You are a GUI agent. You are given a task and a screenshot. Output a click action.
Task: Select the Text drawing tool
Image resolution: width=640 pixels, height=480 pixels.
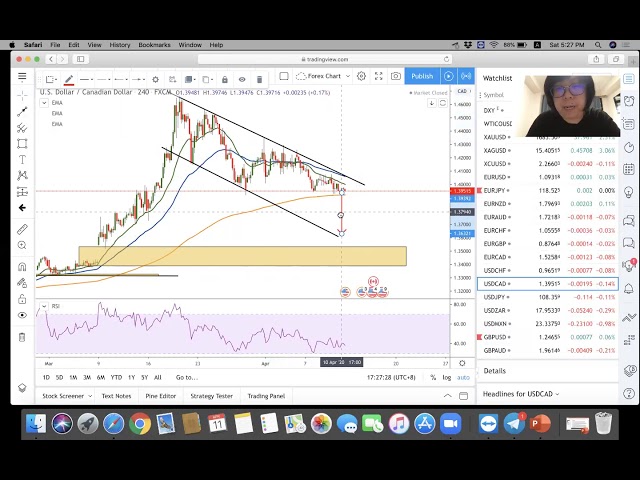(x=22, y=159)
